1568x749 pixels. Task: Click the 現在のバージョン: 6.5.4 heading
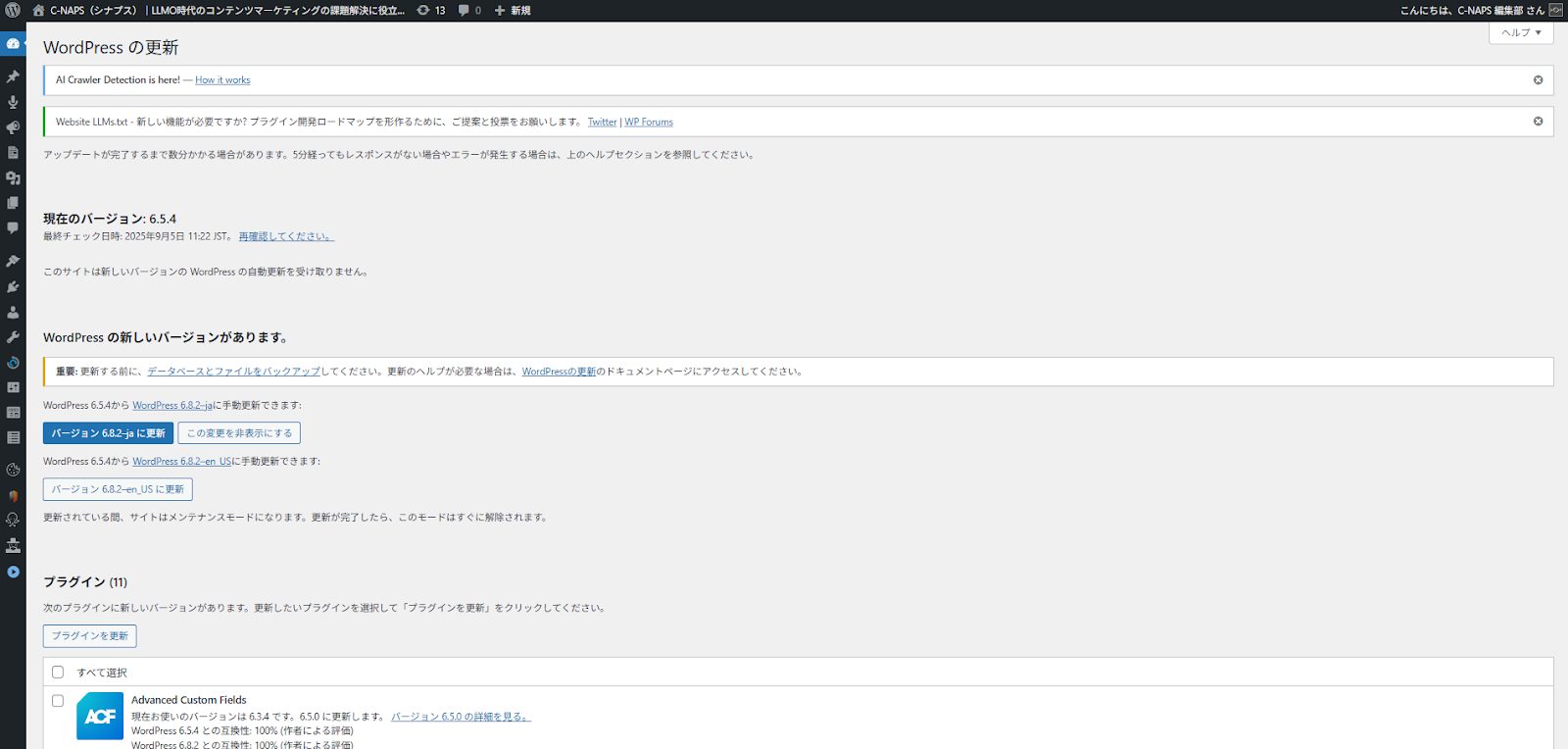tap(110, 219)
